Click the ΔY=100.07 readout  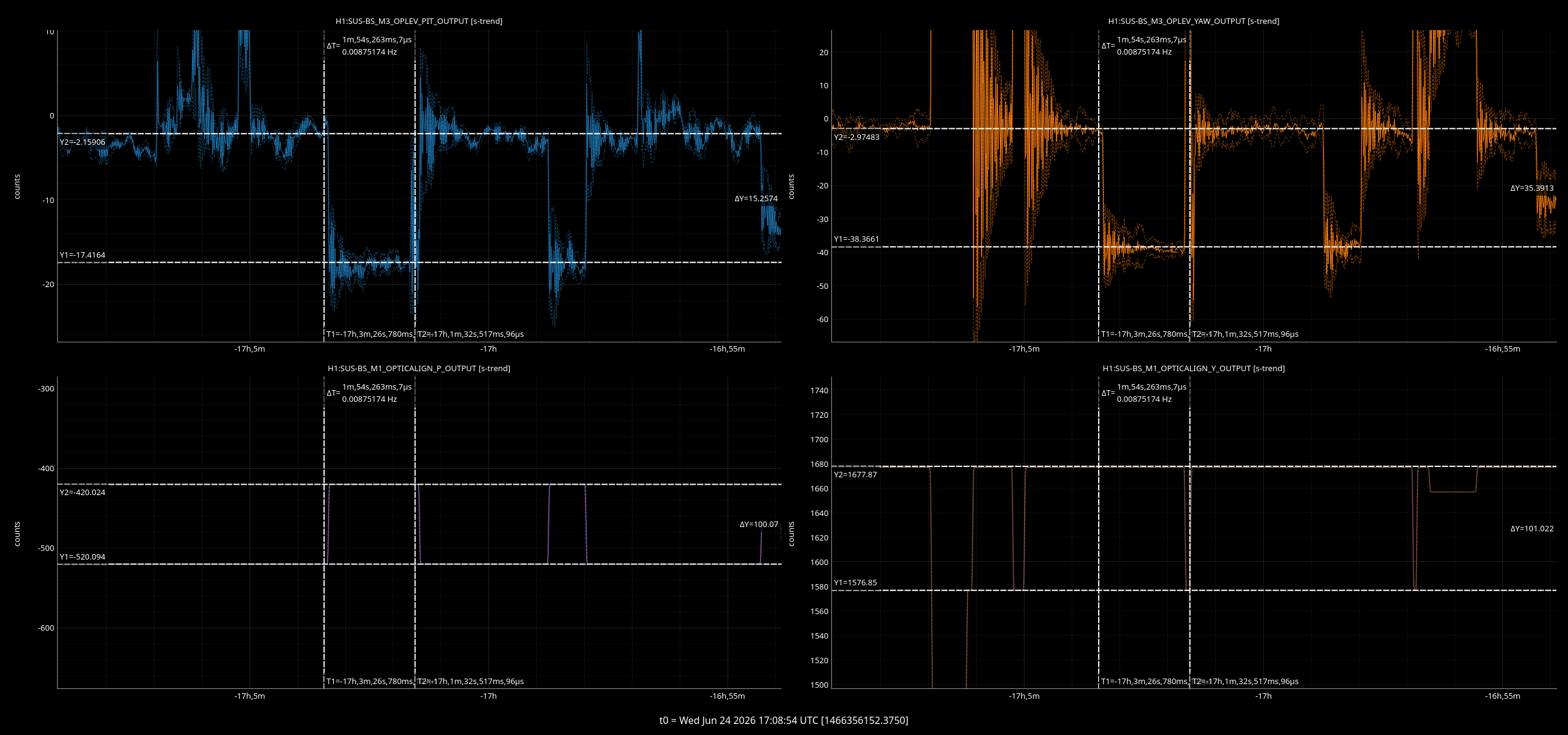point(759,524)
